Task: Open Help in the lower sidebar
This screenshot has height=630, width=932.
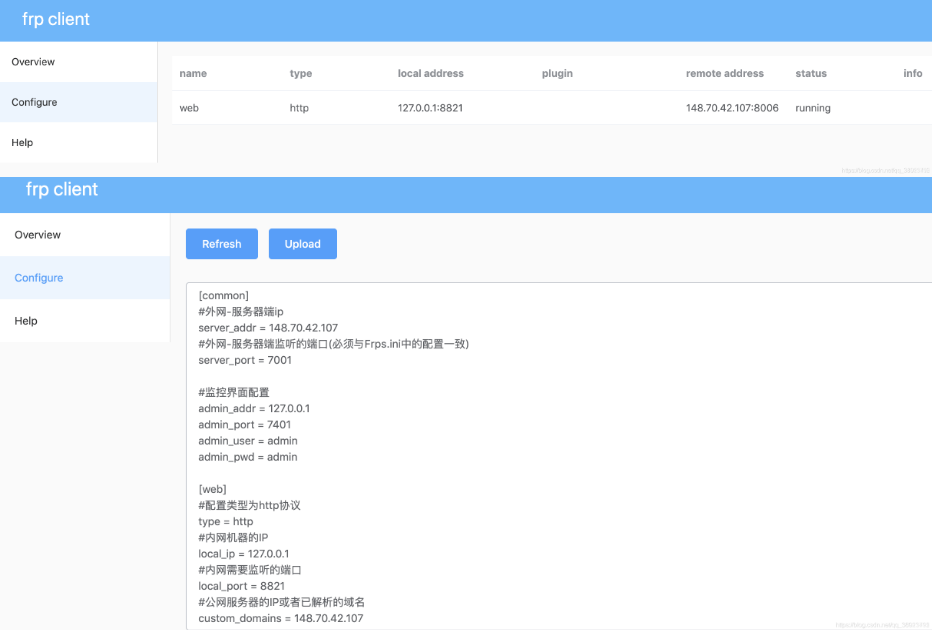Action: 85,320
